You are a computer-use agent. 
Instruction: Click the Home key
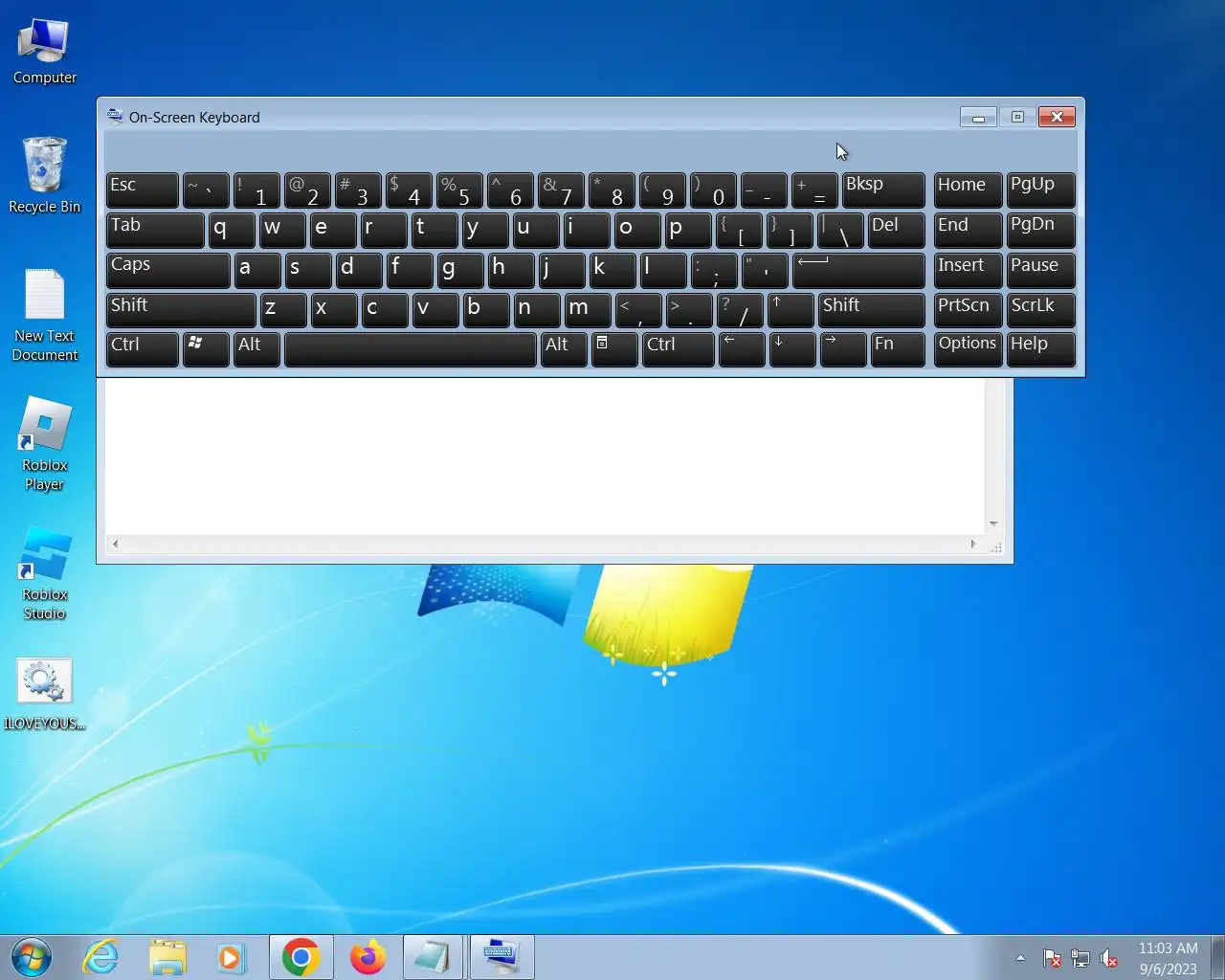[969, 190]
